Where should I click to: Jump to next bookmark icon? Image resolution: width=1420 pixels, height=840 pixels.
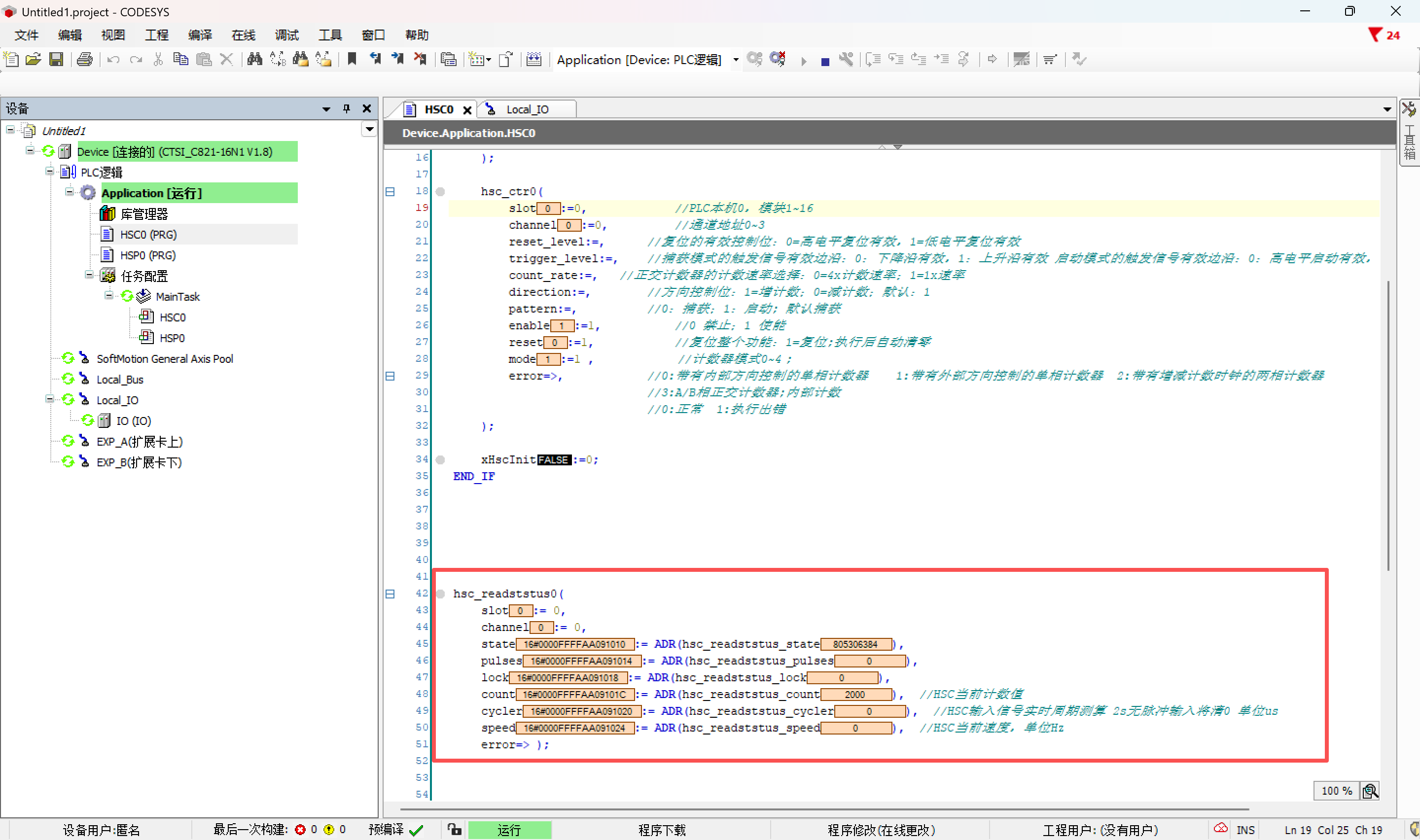tap(397, 59)
